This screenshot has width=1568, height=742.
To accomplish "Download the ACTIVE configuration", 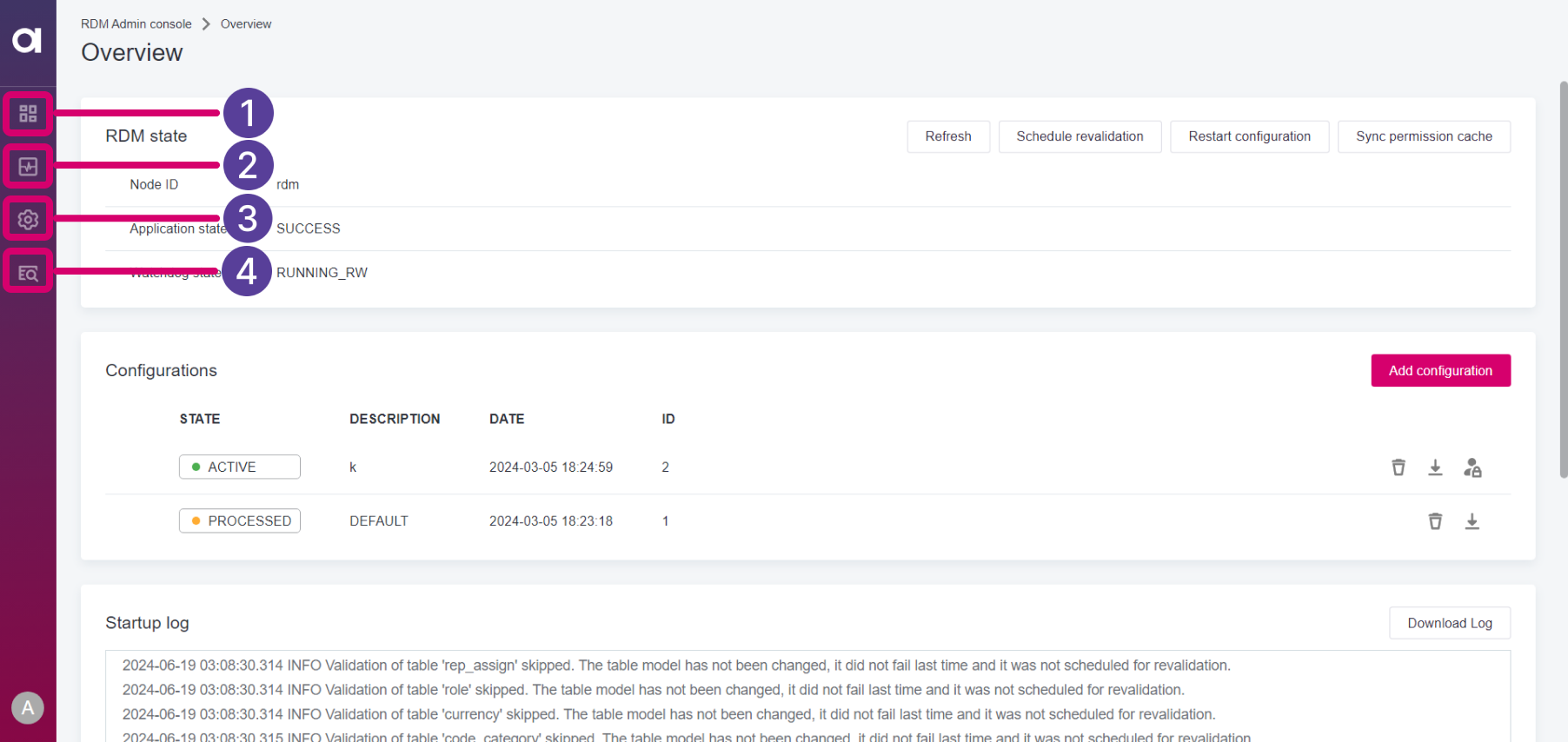I will tap(1435, 467).
